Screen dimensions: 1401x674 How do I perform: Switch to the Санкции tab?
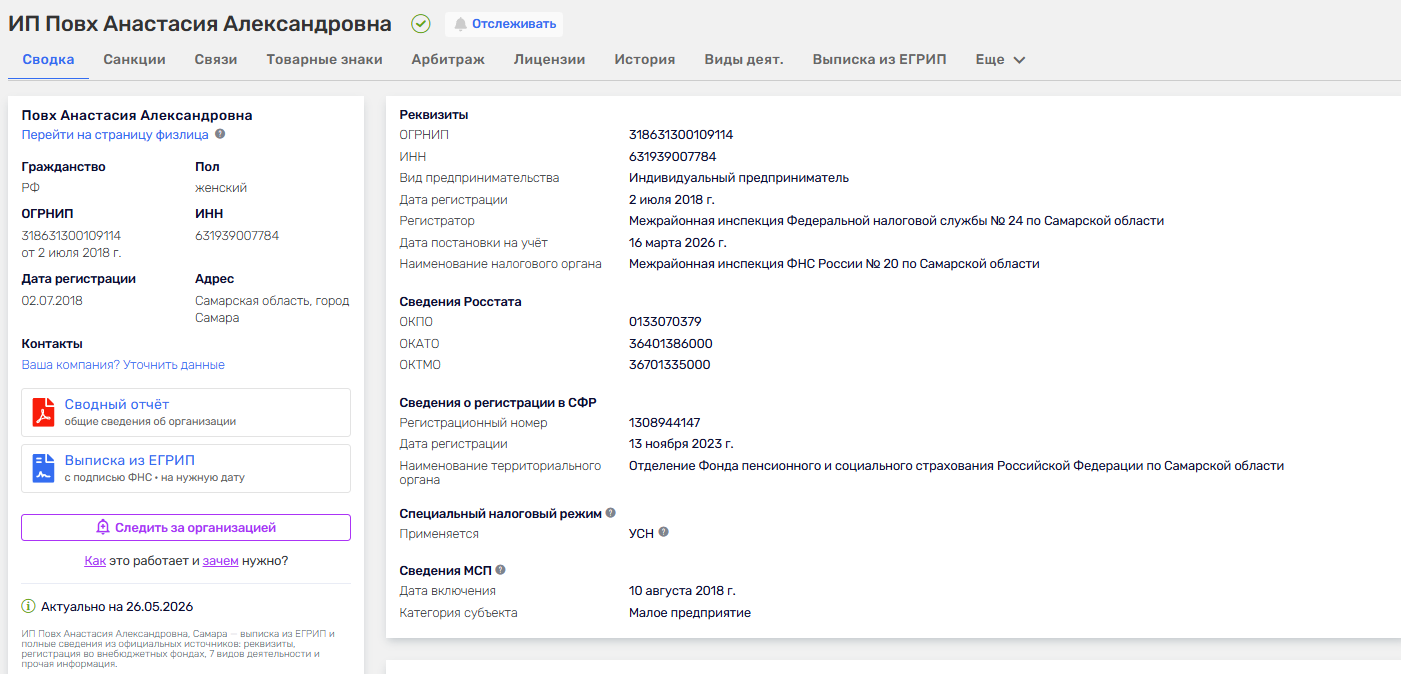point(134,59)
